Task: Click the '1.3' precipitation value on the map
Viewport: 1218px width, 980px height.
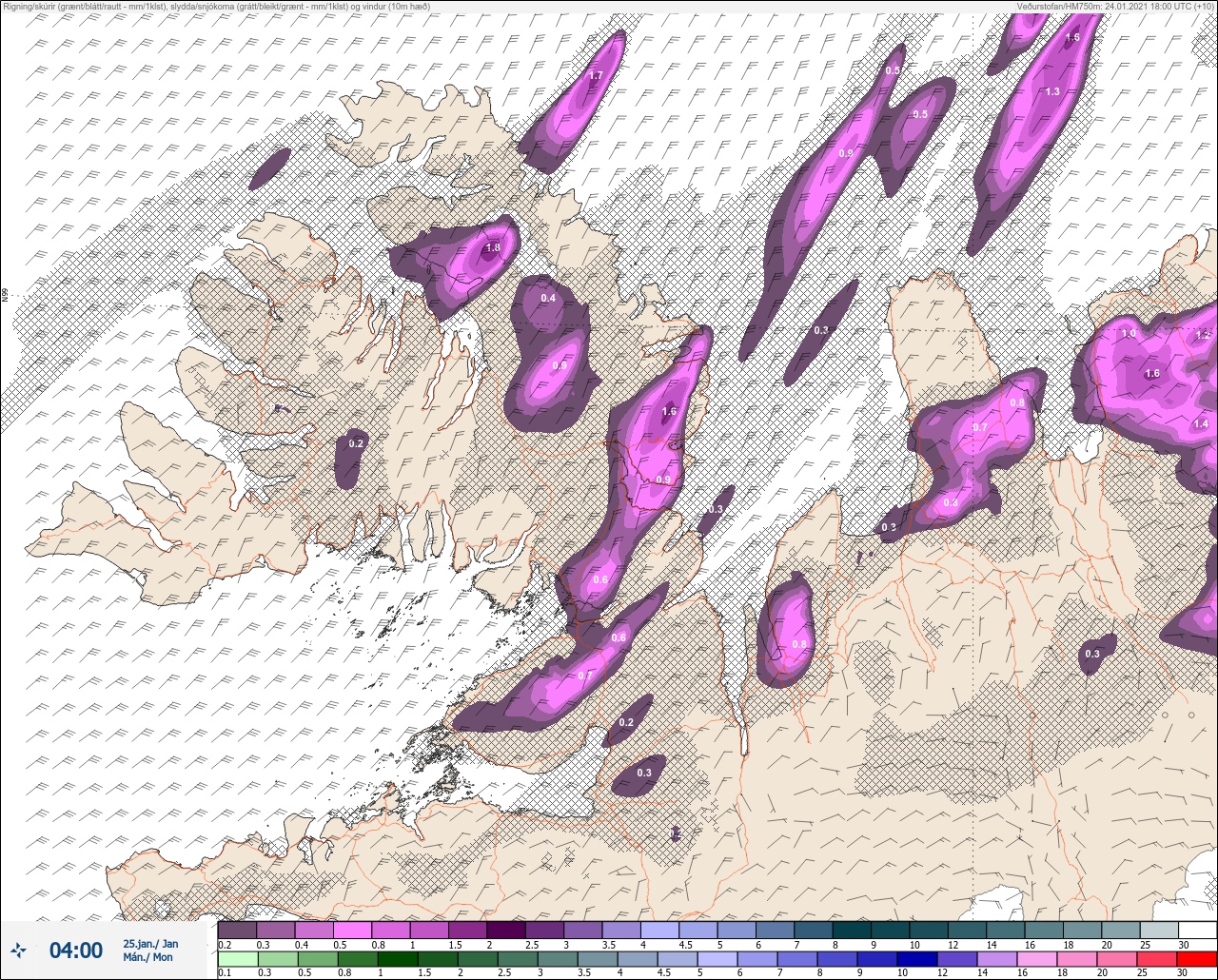Action: point(1052,92)
